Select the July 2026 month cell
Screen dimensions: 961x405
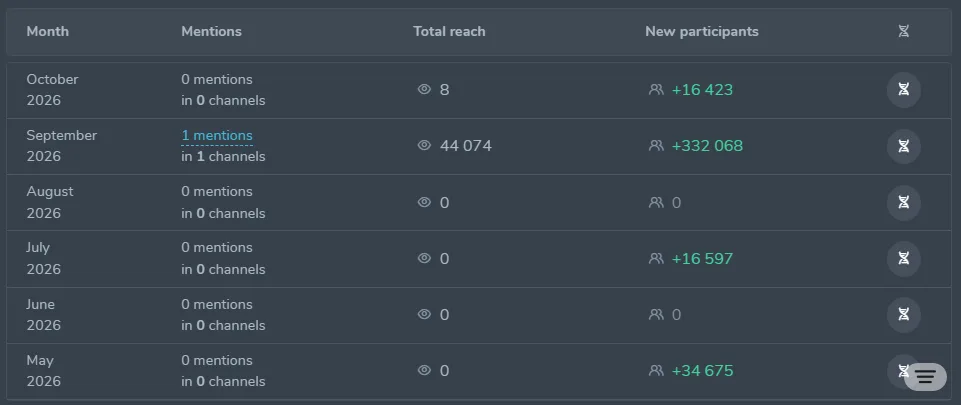[x=44, y=258]
